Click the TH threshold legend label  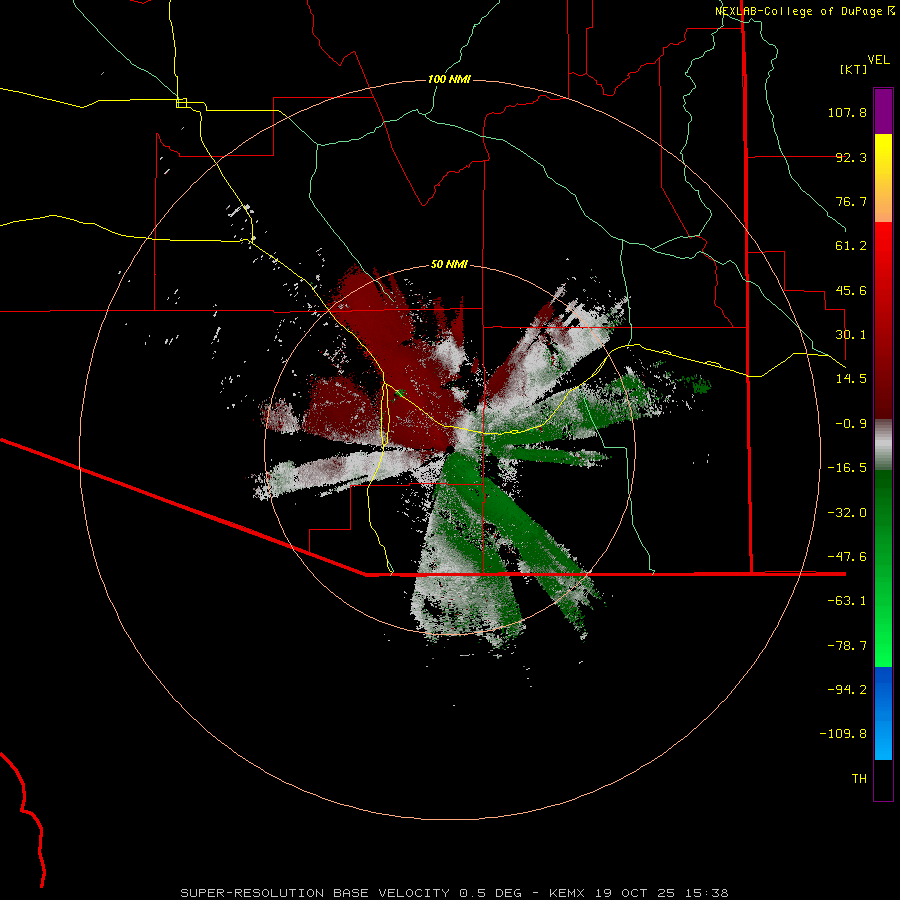859,779
